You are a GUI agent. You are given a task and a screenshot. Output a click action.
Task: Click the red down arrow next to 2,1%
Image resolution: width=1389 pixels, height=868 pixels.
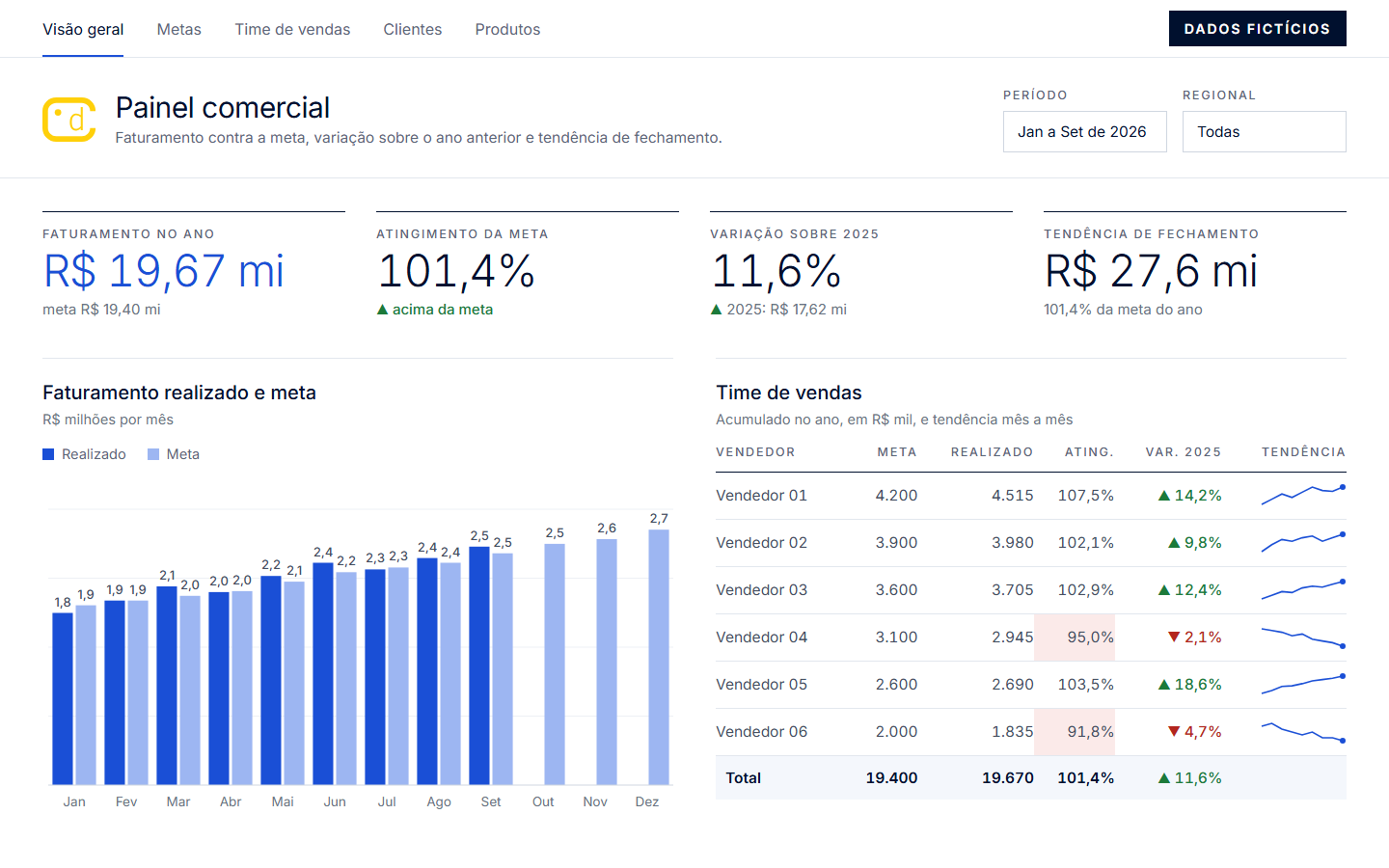point(1174,637)
